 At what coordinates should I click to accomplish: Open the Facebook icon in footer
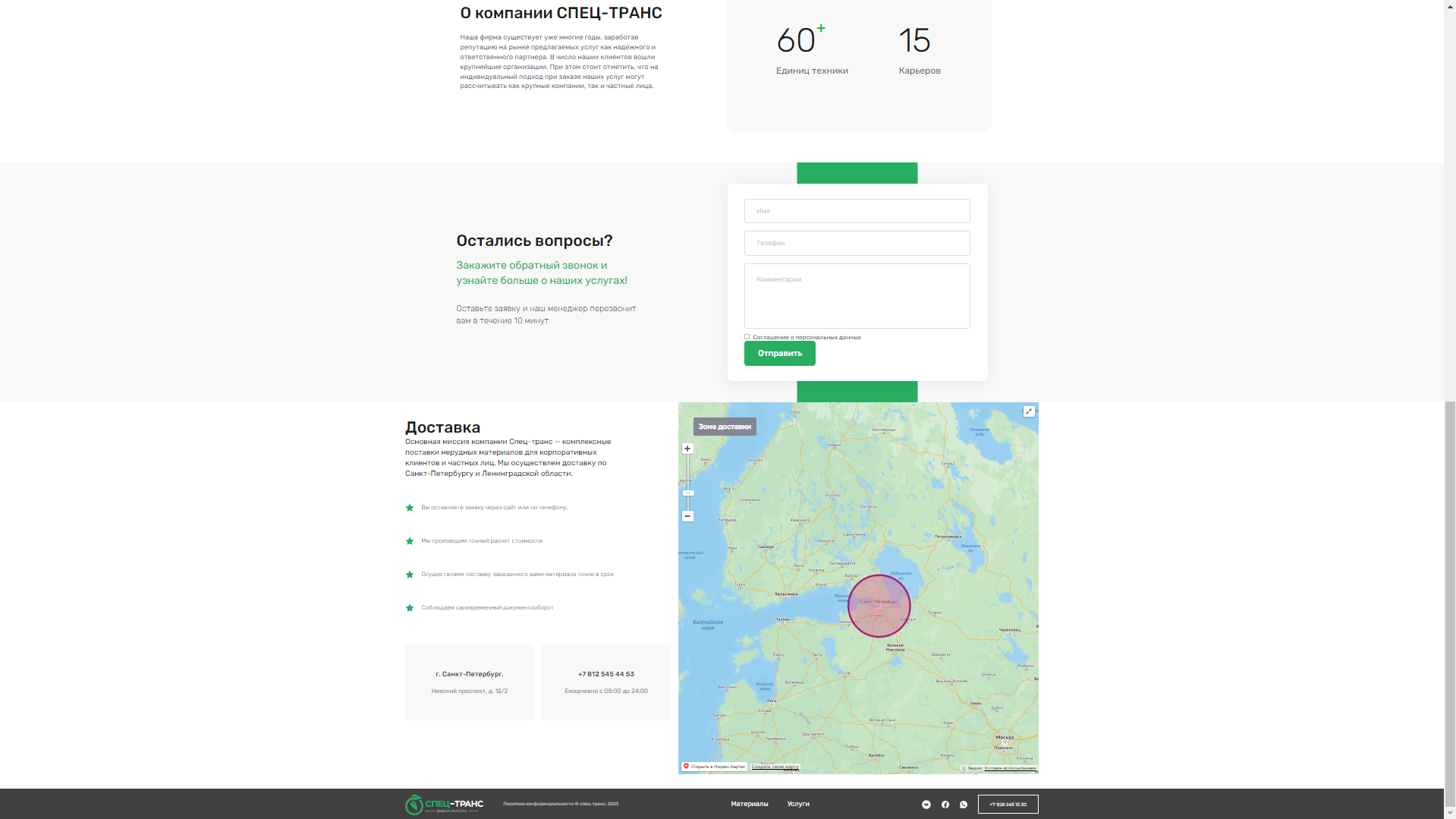[x=945, y=805]
